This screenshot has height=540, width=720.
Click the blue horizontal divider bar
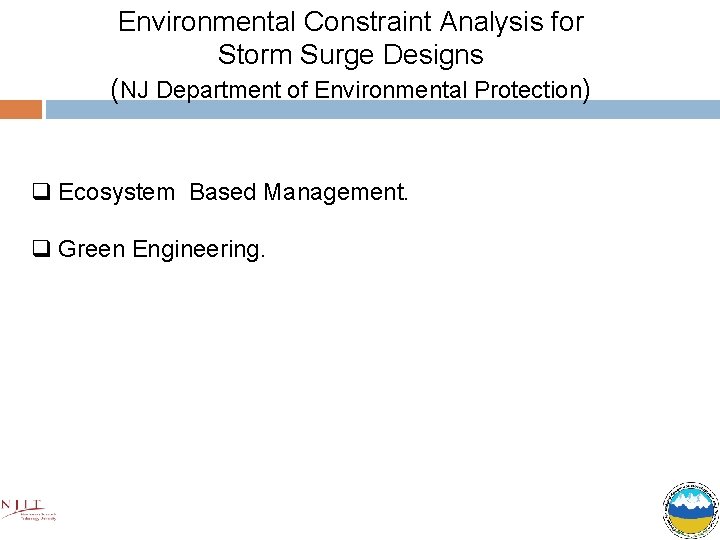[x=382, y=109]
